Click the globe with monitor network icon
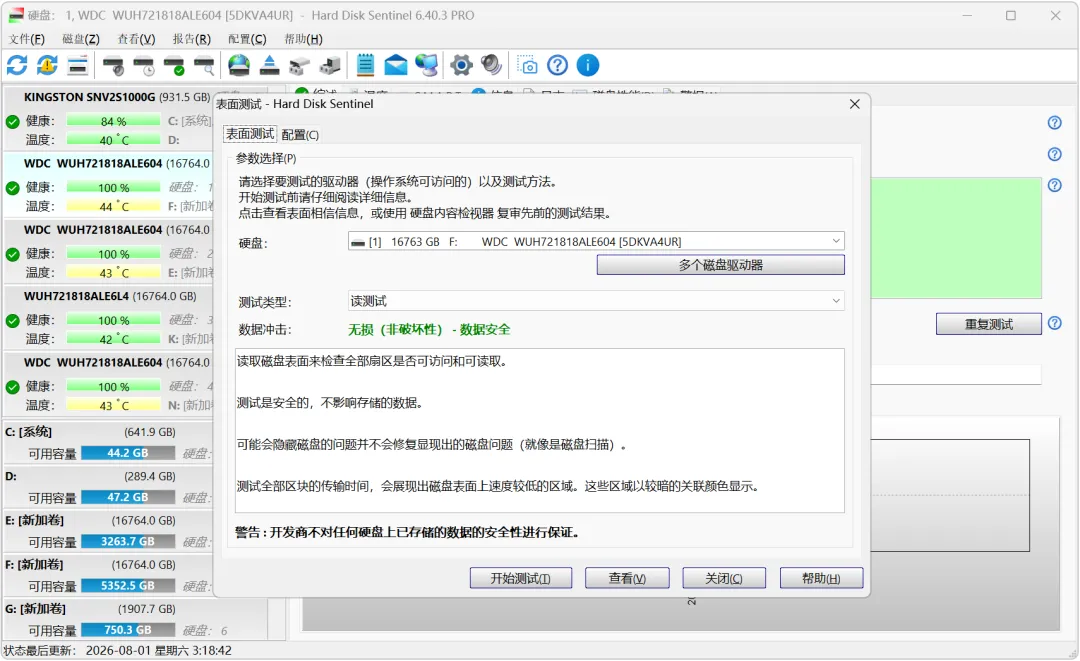Viewport: 1080px width, 661px height. [x=426, y=65]
